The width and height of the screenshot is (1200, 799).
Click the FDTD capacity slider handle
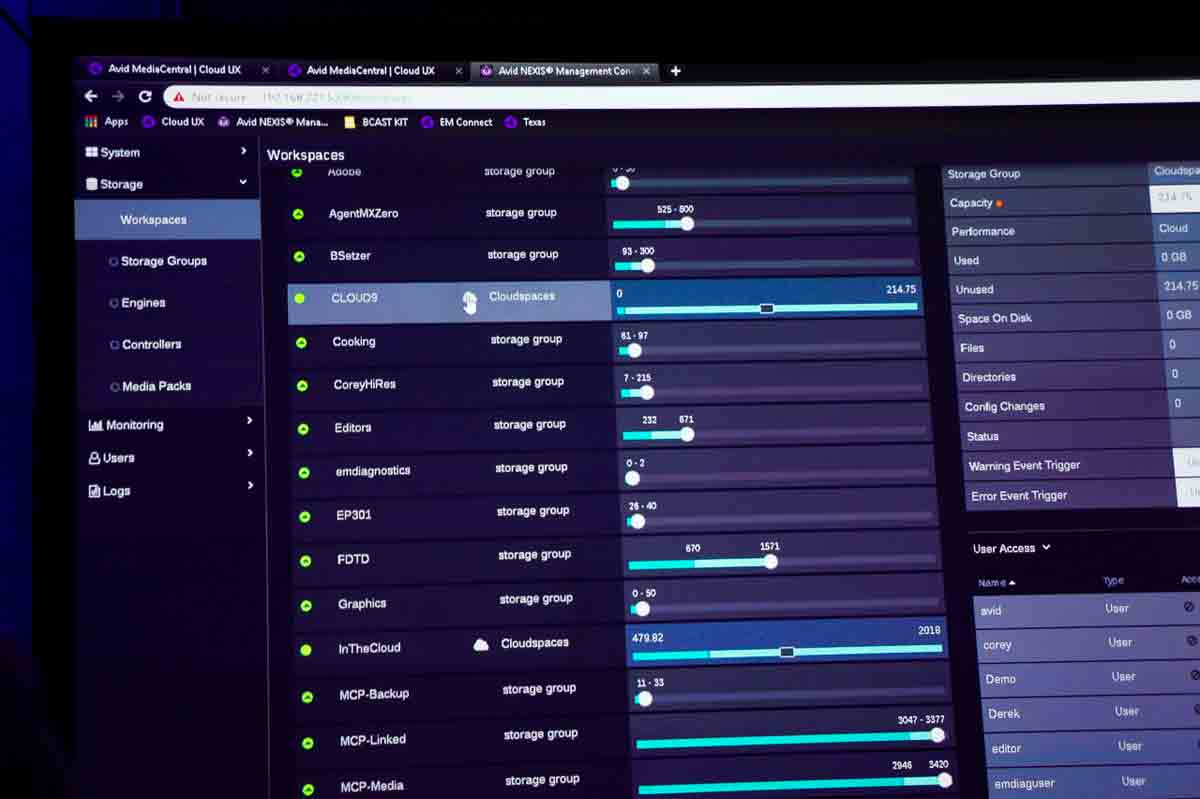770,562
